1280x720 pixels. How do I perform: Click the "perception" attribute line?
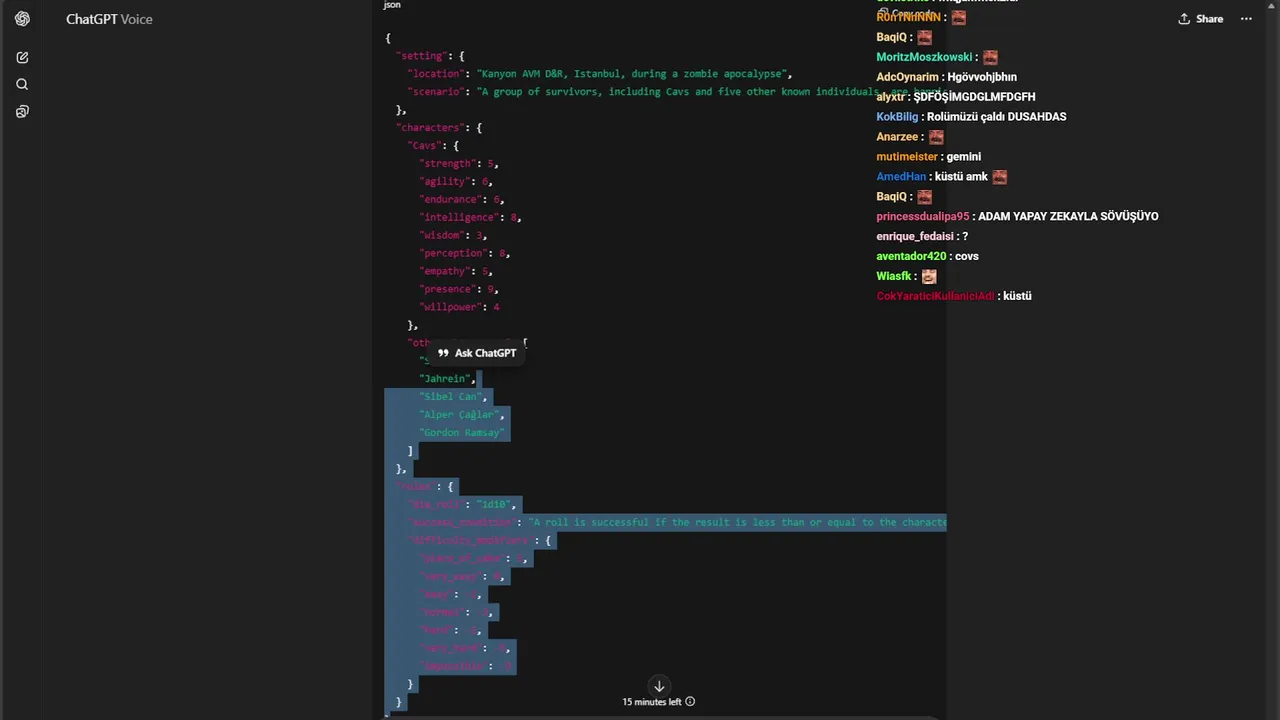click(464, 254)
